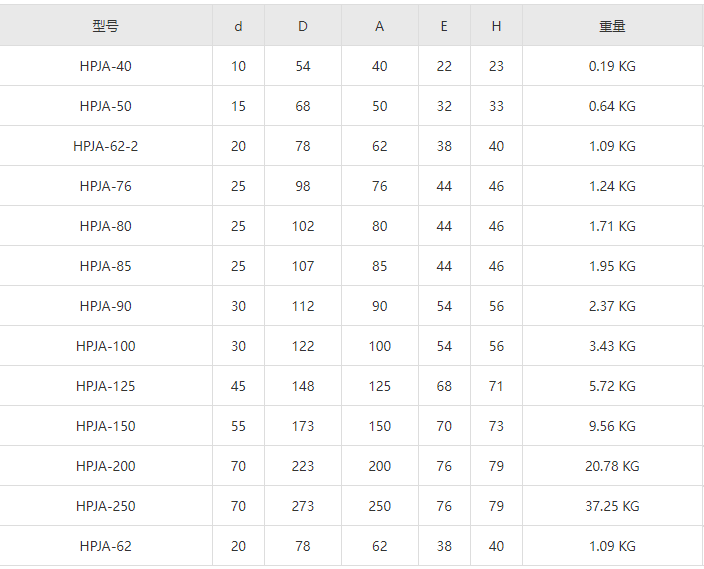Select the HPJA-250 model cell
The height and width of the screenshot is (569, 704).
(106, 506)
